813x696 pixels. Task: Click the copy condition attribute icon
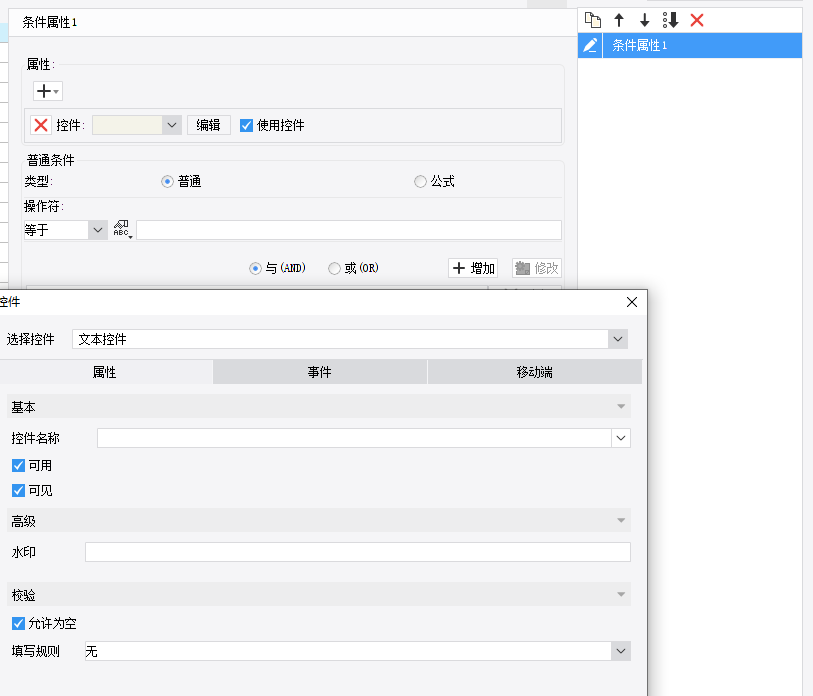pyautogui.click(x=593, y=20)
